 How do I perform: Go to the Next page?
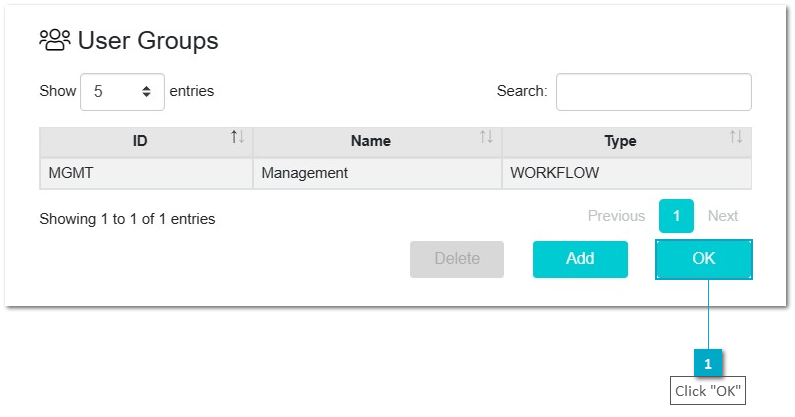pyautogui.click(x=722, y=216)
